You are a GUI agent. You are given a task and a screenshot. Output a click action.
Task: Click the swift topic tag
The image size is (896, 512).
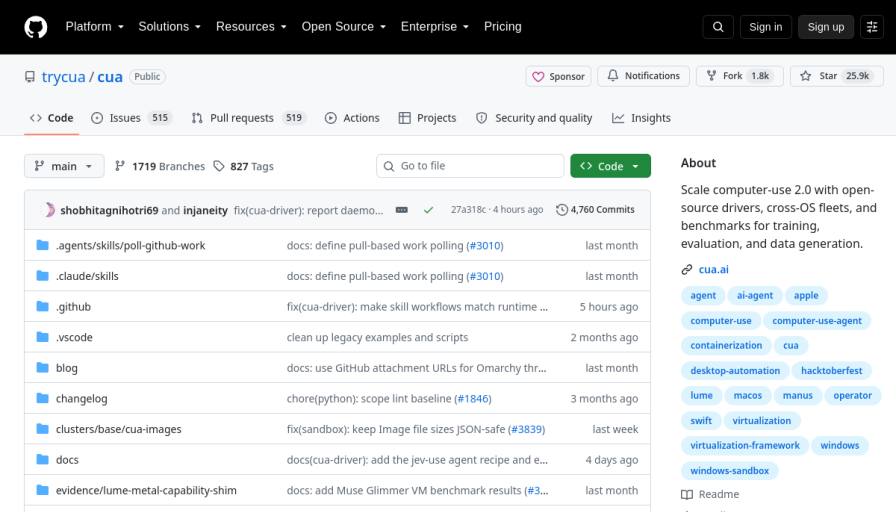[x=701, y=421]
